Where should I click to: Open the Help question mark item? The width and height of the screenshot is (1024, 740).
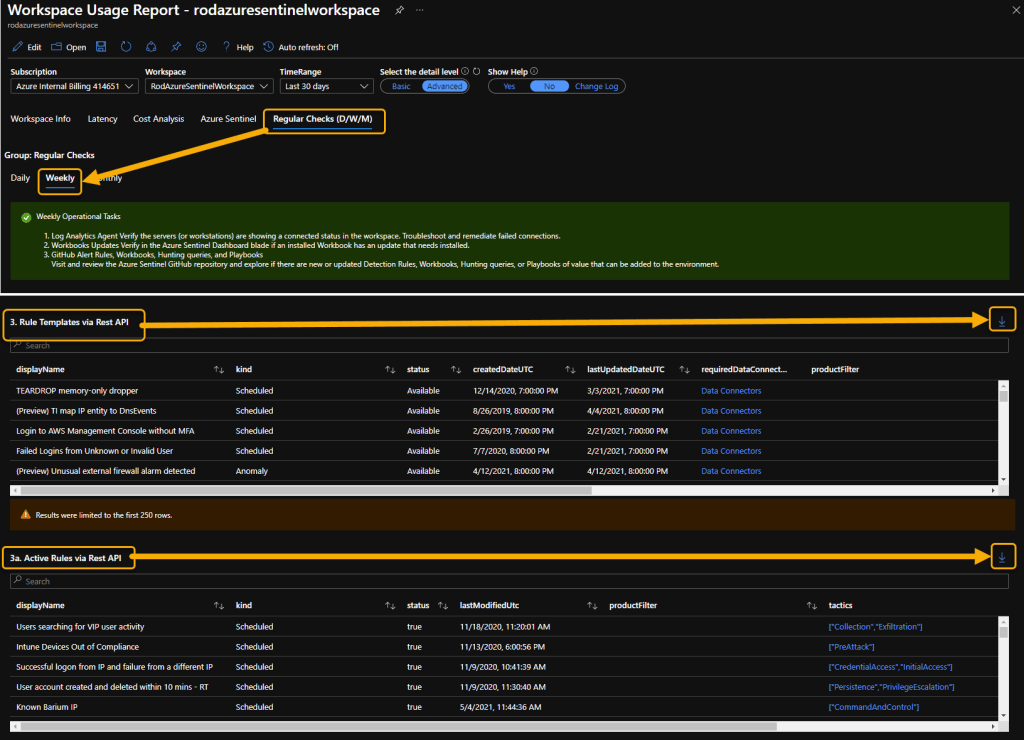pyautogui.click(x=238, y=47)
